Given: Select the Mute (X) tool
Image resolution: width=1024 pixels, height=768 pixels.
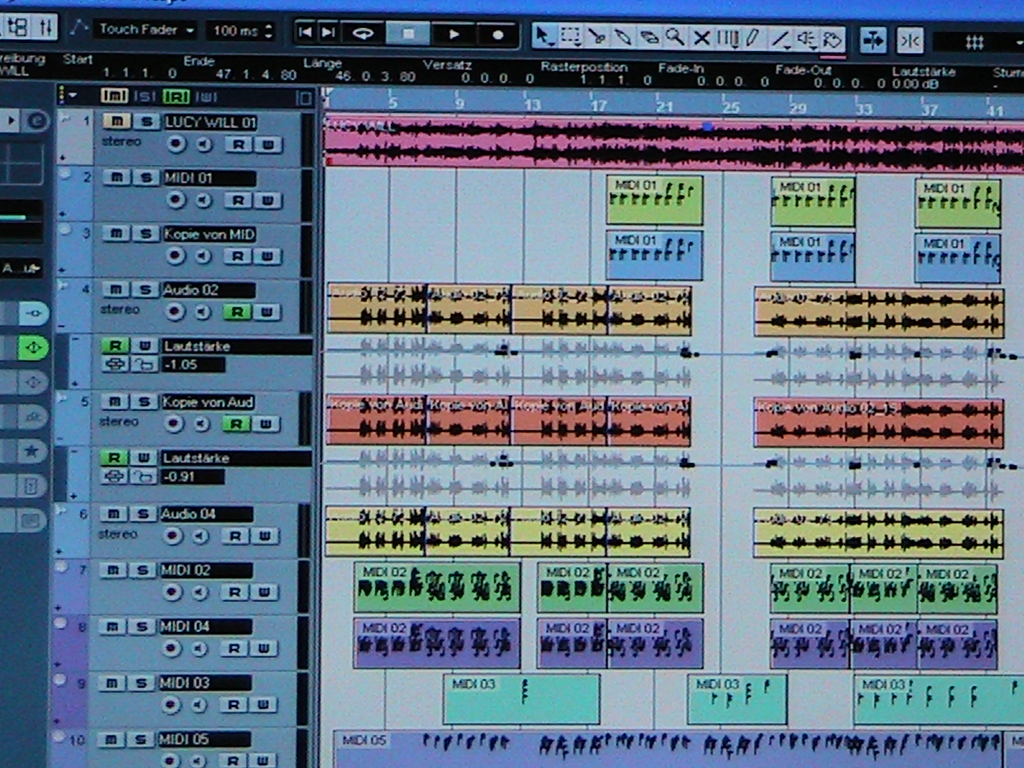Looking at the screenshot, I should point(701,38).
